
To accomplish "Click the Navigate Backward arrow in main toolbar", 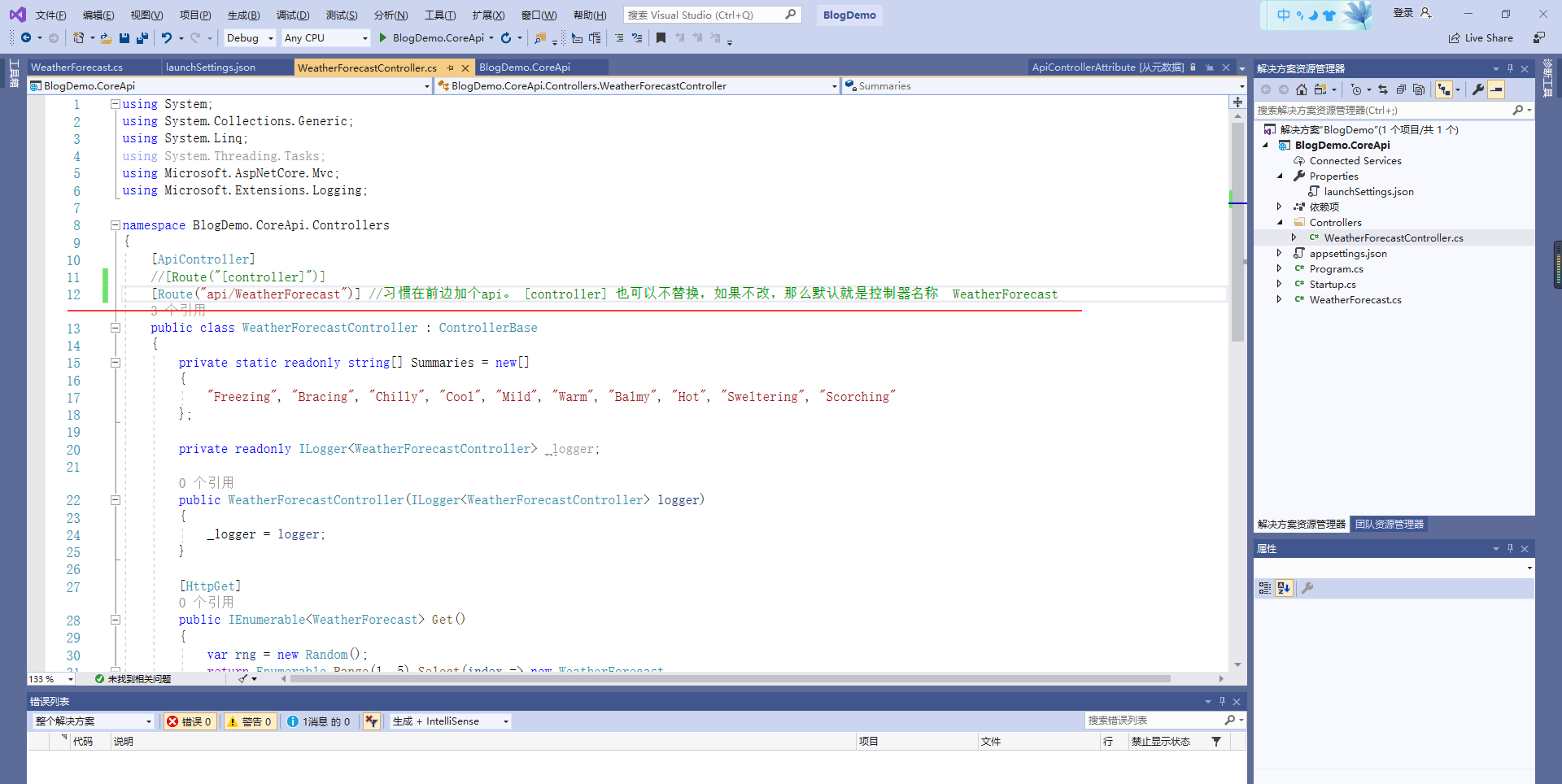I will 26,38.
